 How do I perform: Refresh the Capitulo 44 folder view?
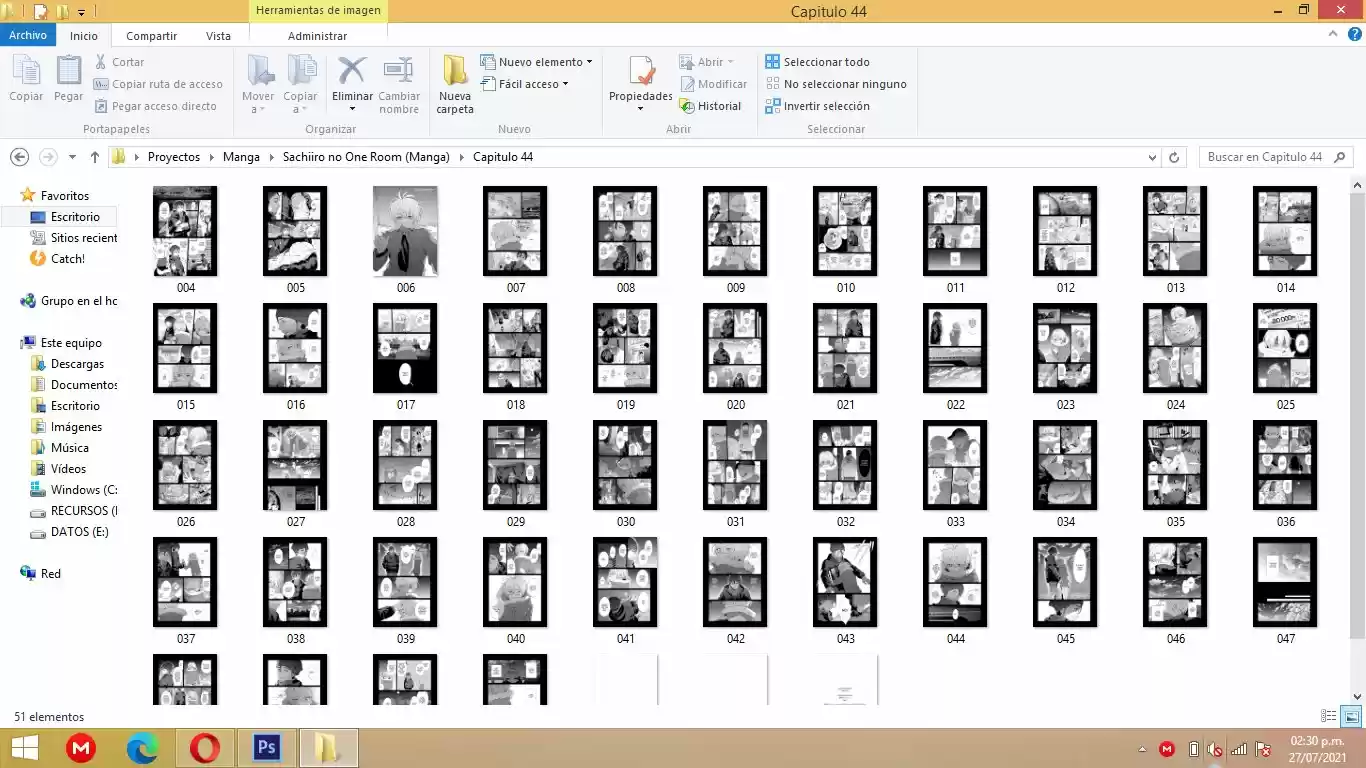tap(1175, 157)
